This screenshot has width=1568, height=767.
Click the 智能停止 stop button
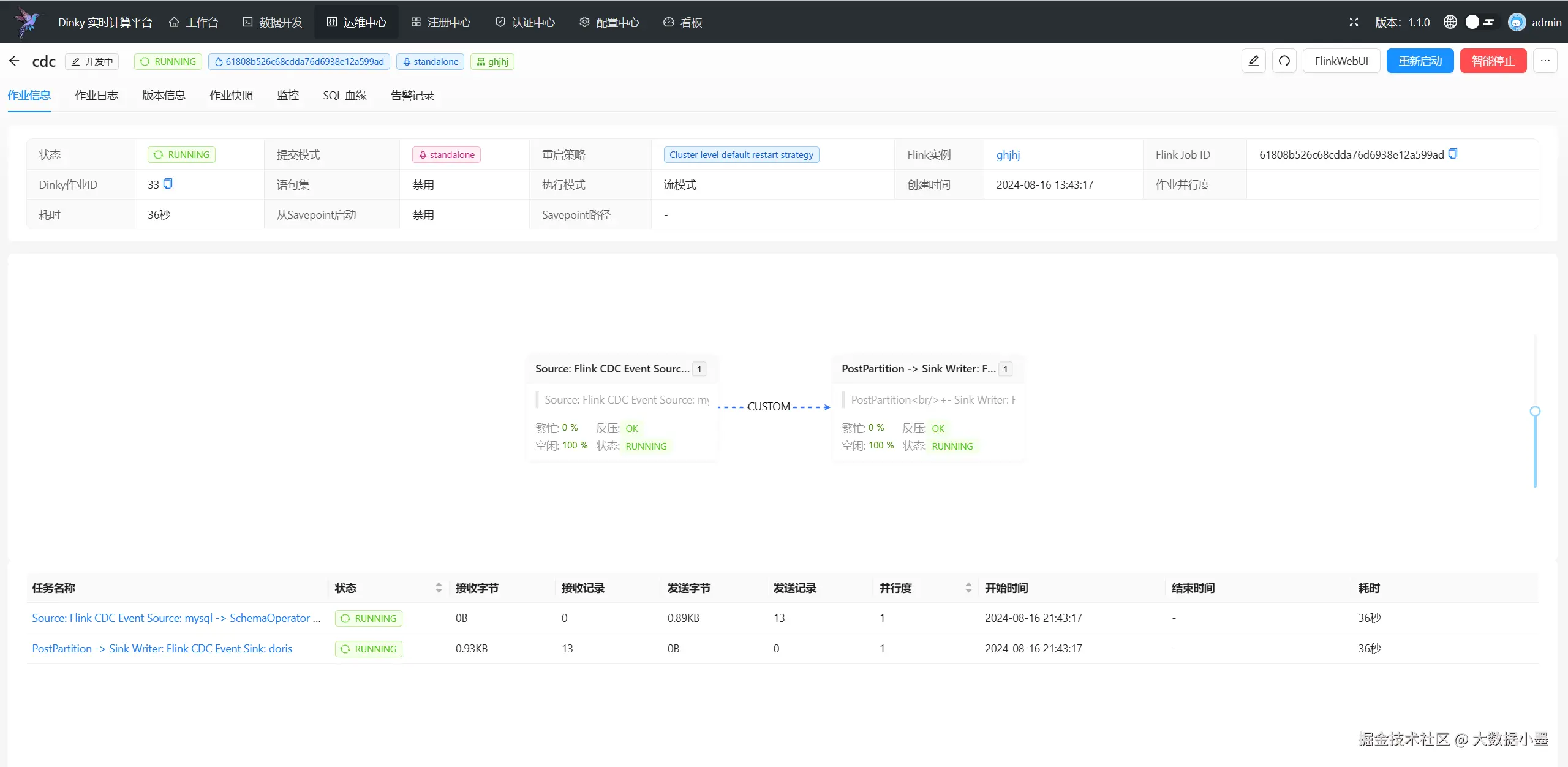[x=1493, y=61]
